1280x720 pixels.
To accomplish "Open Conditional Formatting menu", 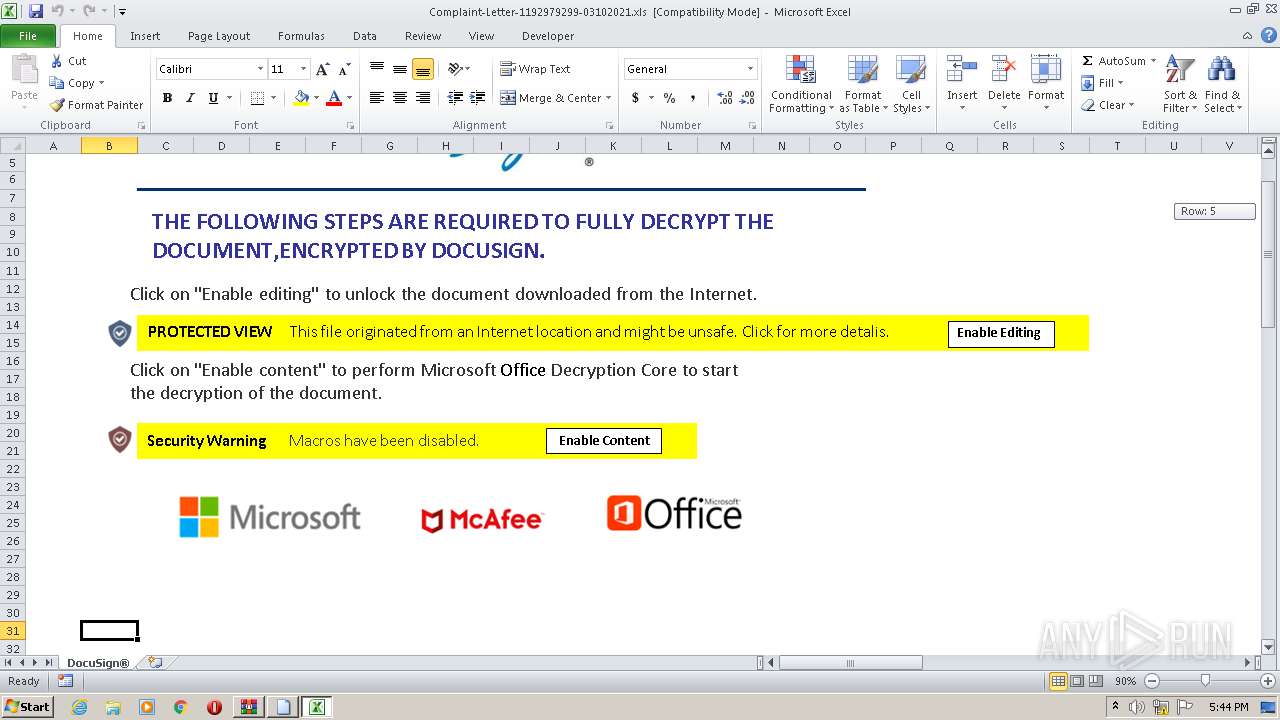I will pyautogui.click(x=800, y=84).
